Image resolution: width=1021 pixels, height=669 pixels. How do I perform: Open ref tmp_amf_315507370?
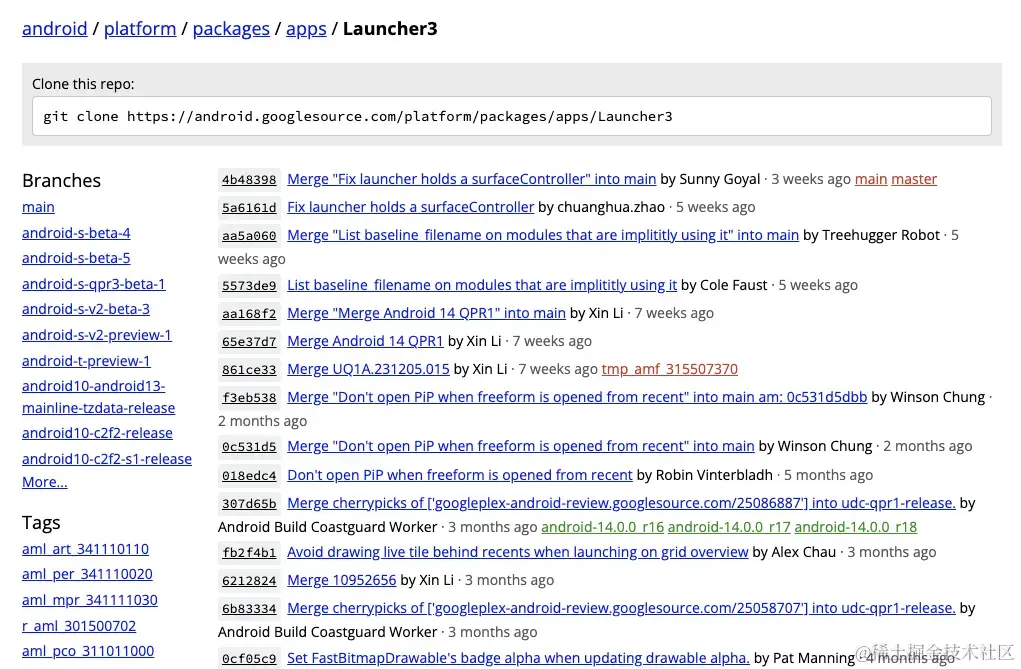coord(669,369)
